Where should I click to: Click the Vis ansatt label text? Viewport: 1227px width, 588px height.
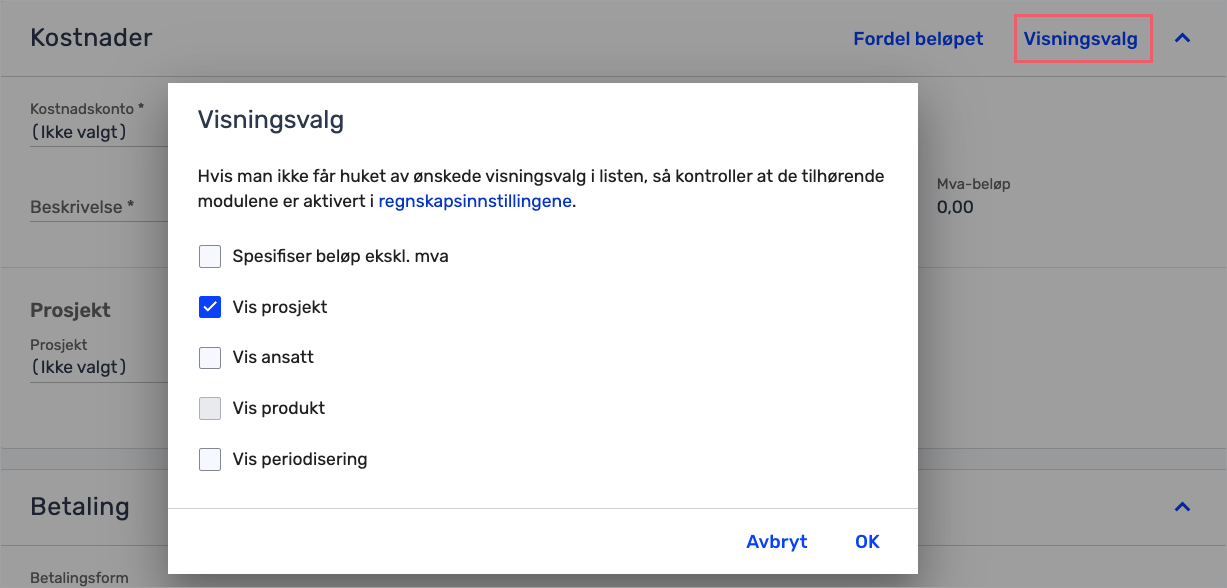pos(273,357)
